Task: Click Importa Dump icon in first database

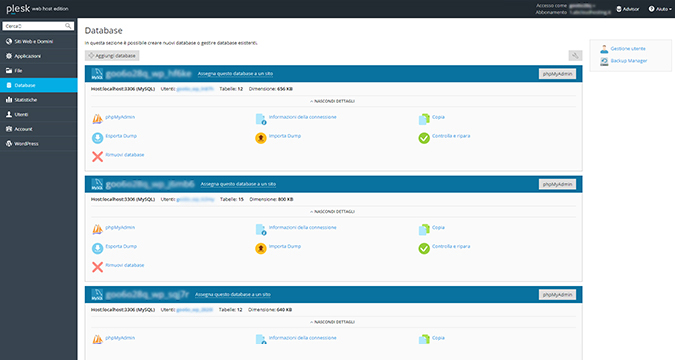Action: coord(261,138)
